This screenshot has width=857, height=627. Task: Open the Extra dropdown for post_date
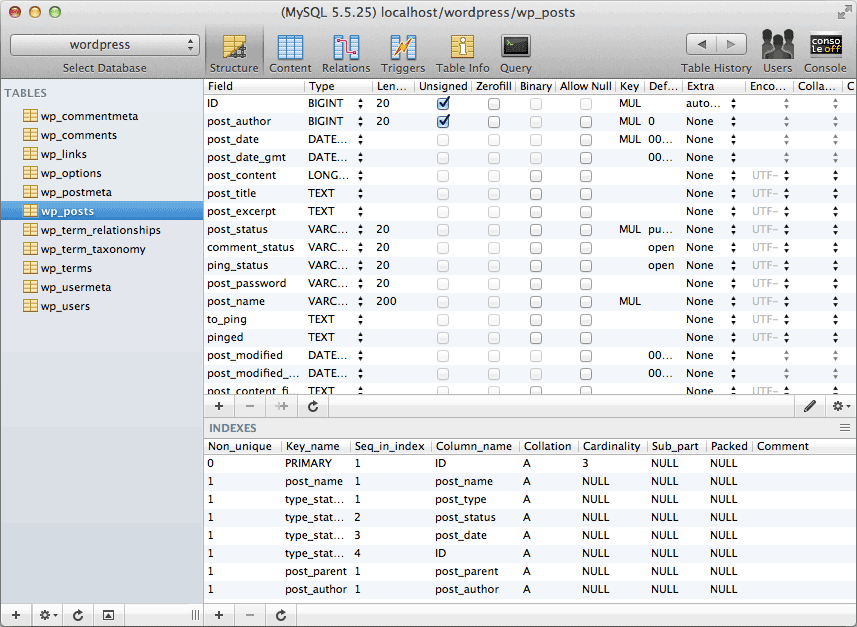pyautogui.click(x=734, y=139)
